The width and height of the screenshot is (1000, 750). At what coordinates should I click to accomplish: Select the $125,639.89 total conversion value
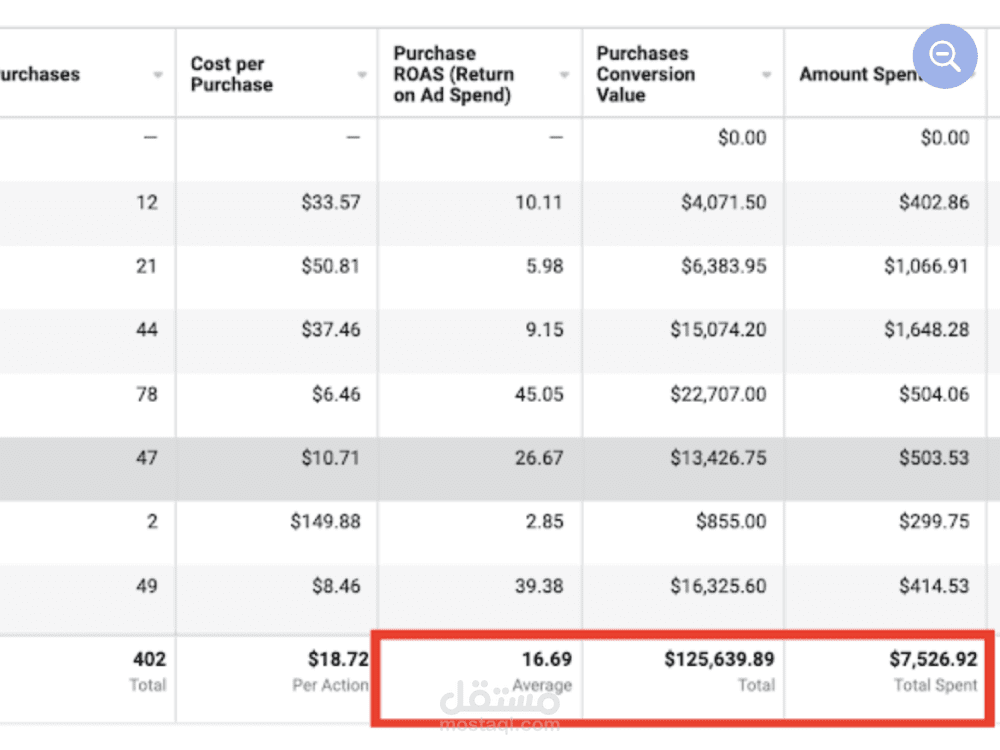coord(719,659)
